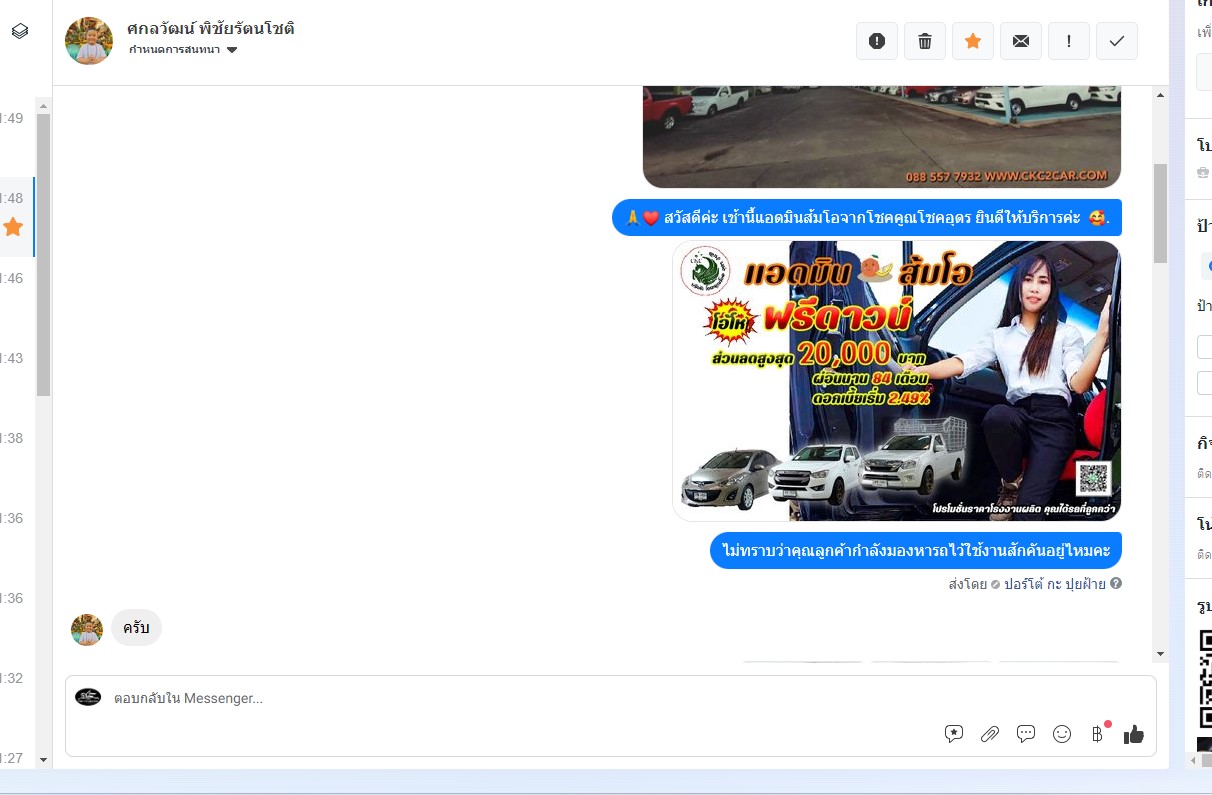
Task: Click the stacked layers icon in sidebar
Action: pyautogui.click(x=20, y=31)
